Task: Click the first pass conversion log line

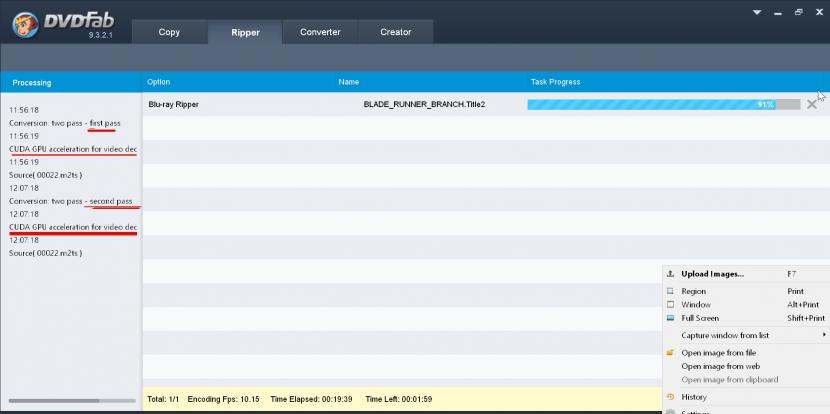Action: (65, 123)
